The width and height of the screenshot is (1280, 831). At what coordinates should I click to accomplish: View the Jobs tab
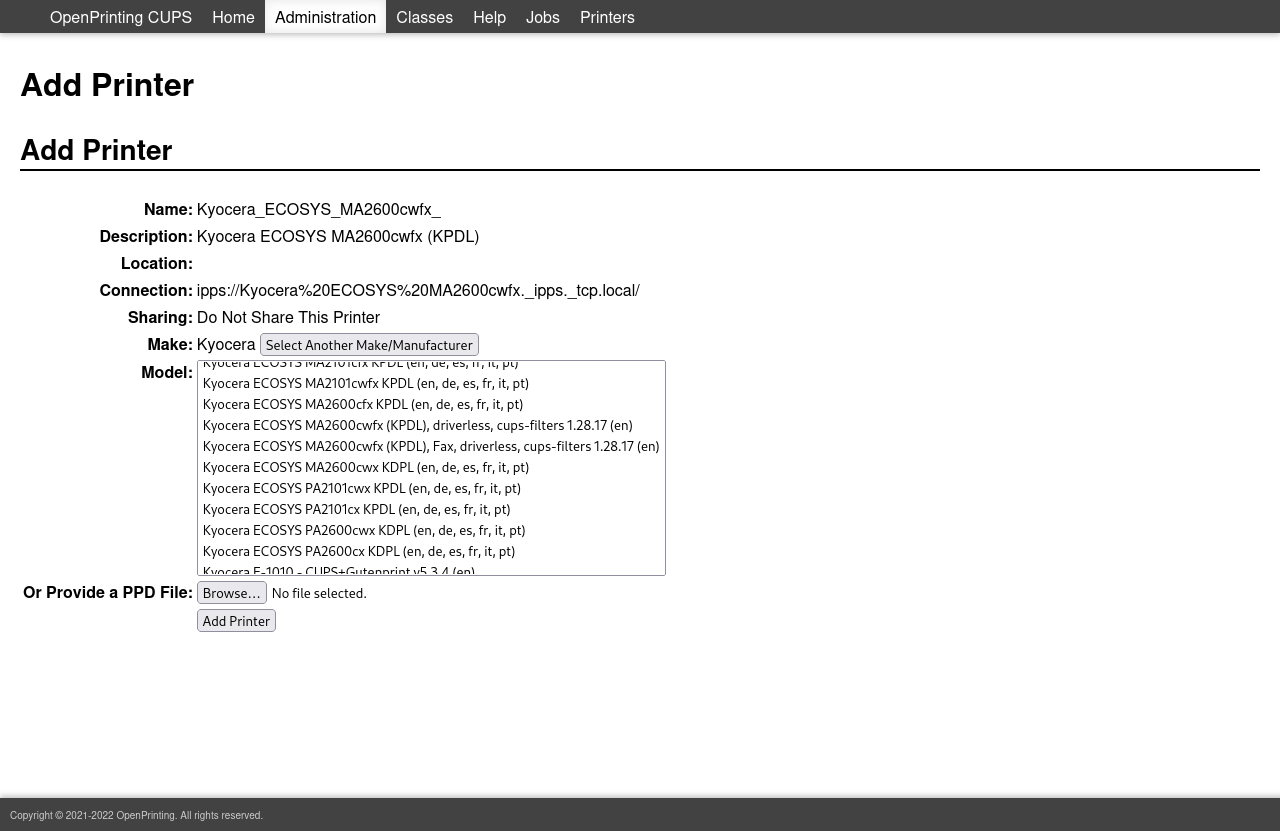pos(542,17)
